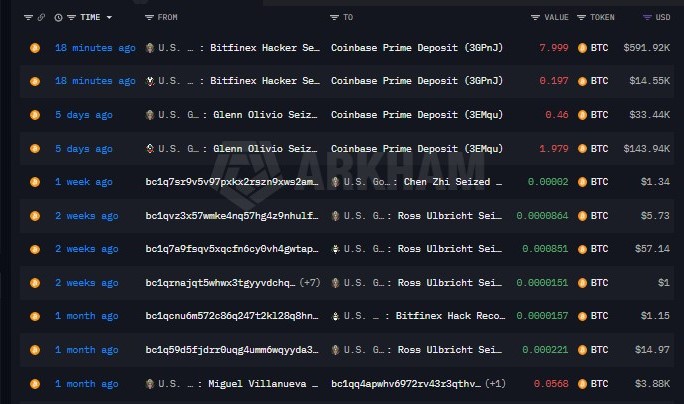
Task: Open '2 weeks ago' link in $57.14 row
Action: coord(86,249)
